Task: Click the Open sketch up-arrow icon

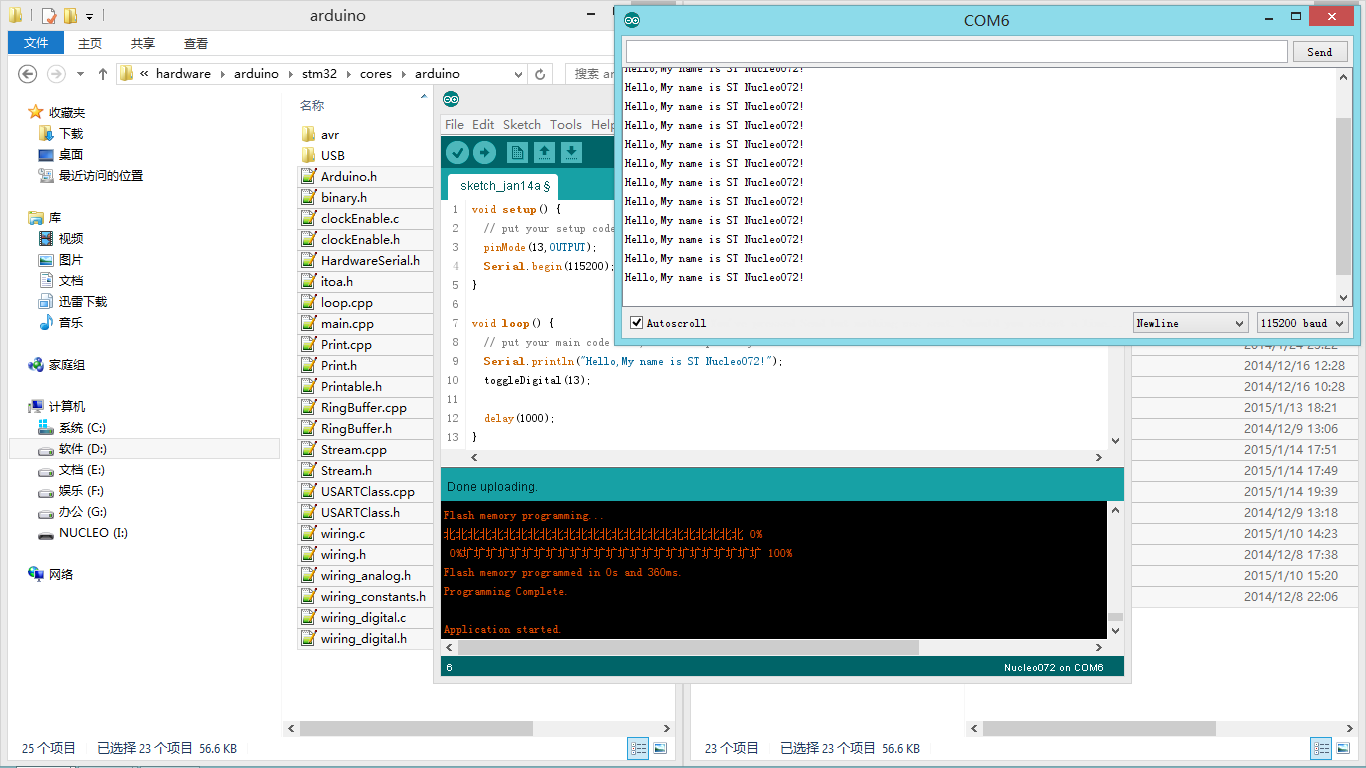Action: coord(544,152)
